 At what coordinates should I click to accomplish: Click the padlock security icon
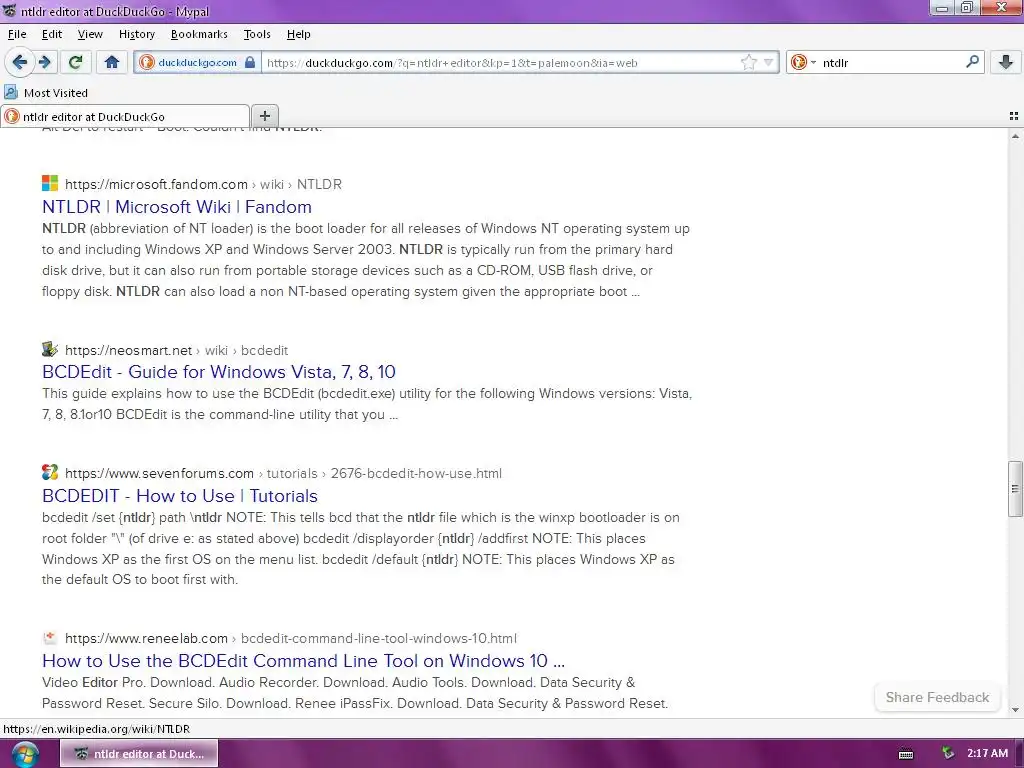pos(250,63)
